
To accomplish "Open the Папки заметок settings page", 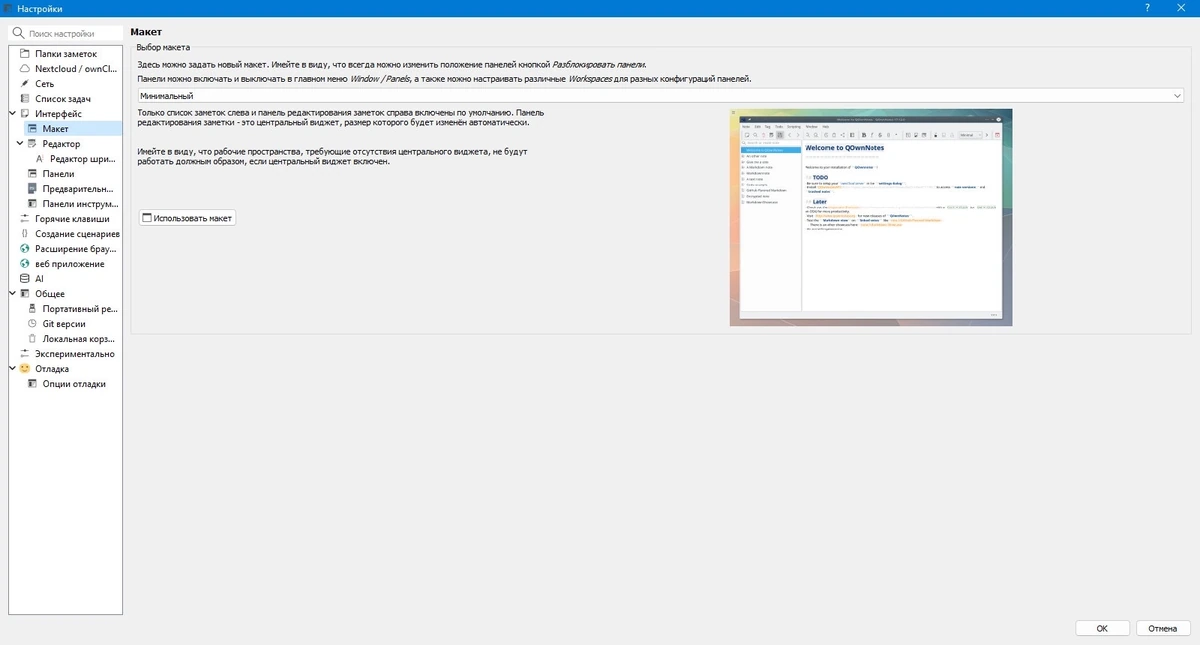I will (x=66, y=54).
